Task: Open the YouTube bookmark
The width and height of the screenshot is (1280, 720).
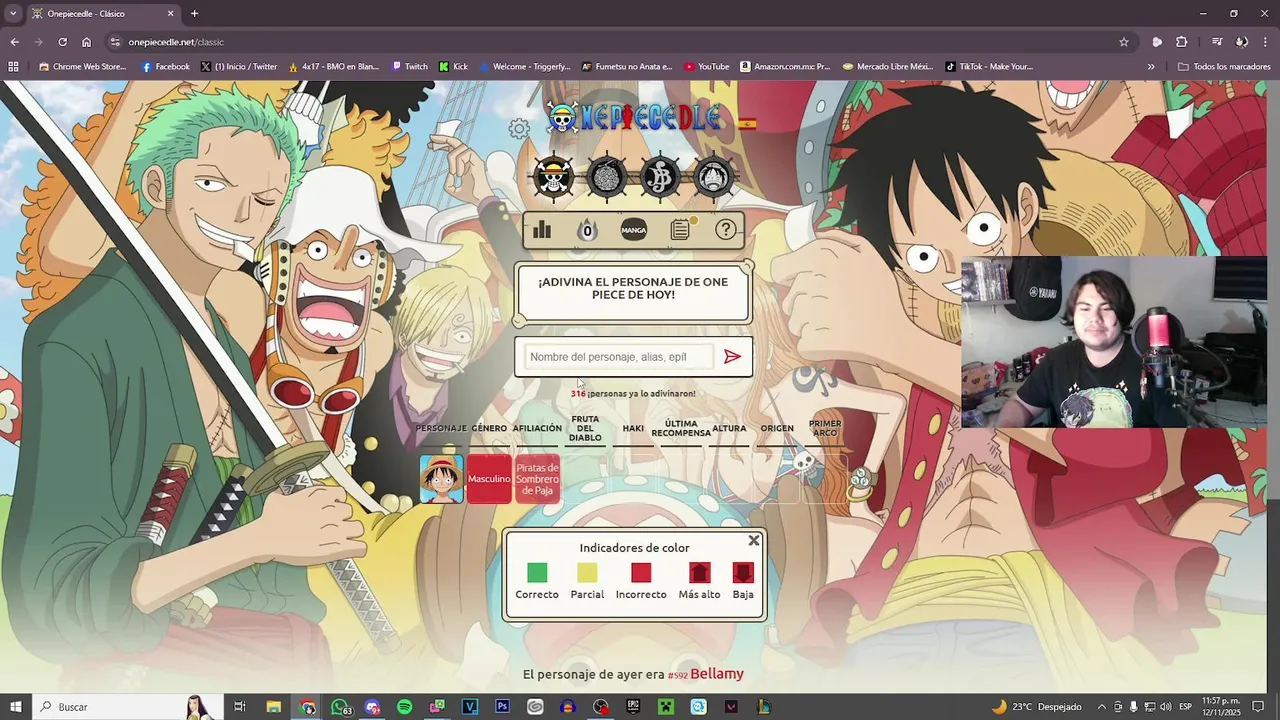Action: pos(706,67)
